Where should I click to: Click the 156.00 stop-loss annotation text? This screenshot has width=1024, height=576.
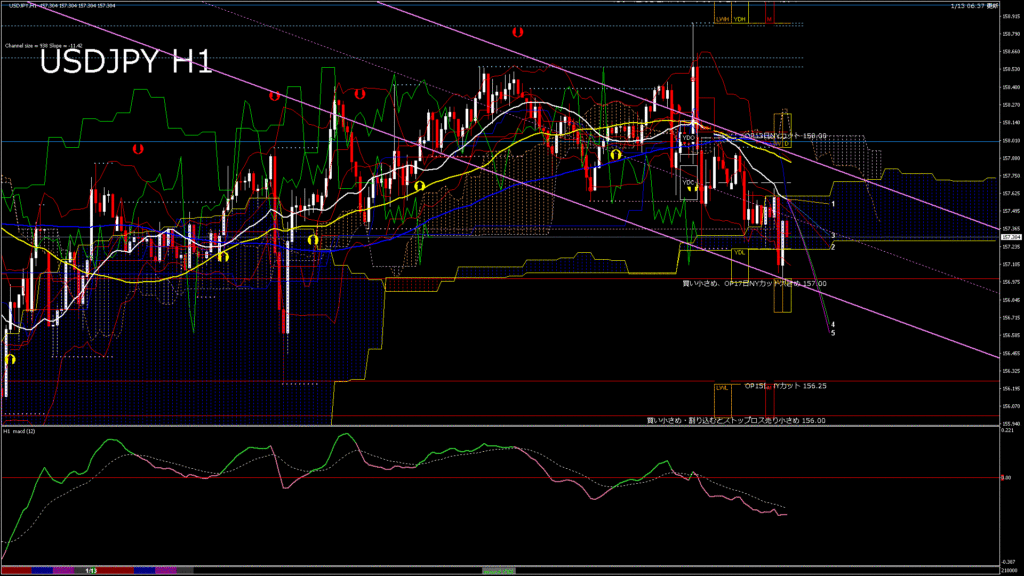click(x=736, y=421)
